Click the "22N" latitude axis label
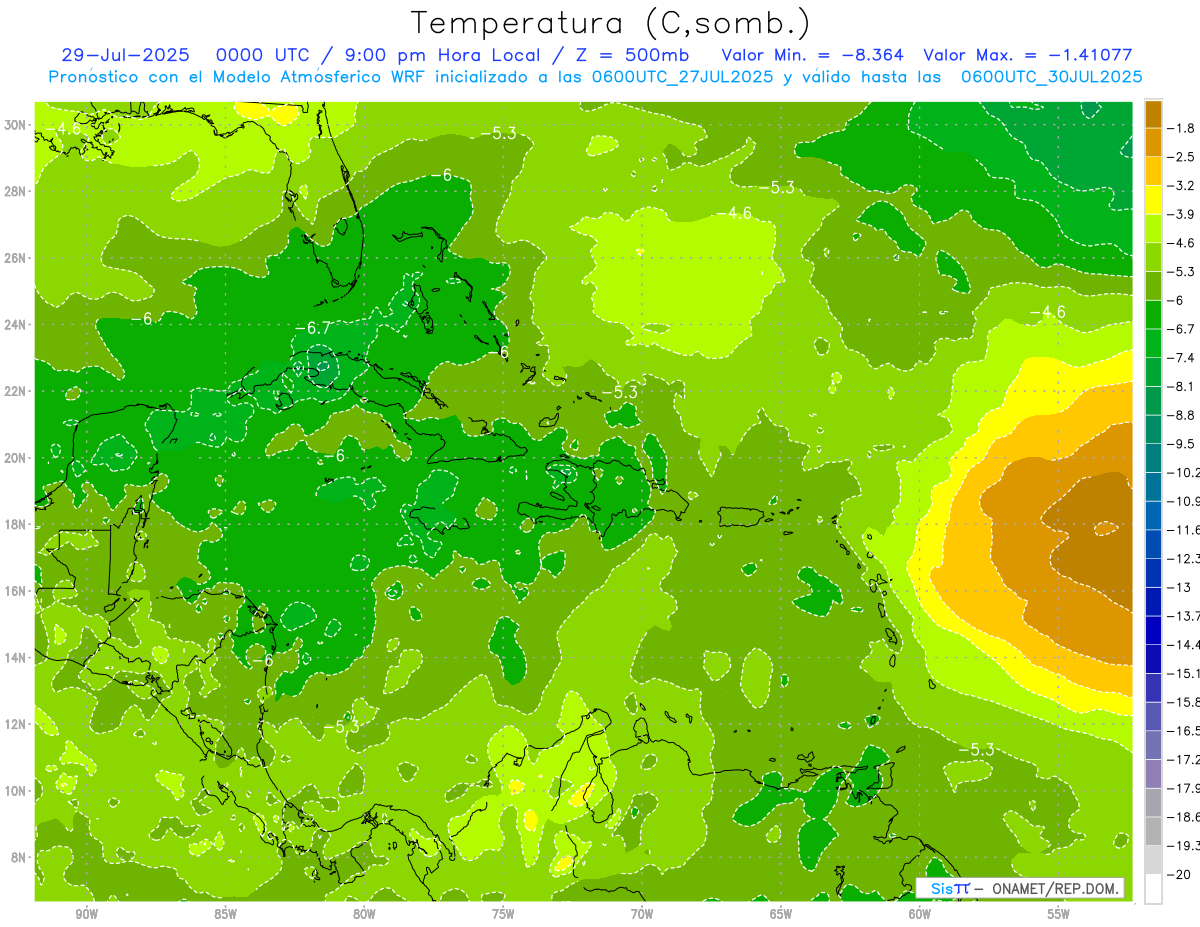 17,391
